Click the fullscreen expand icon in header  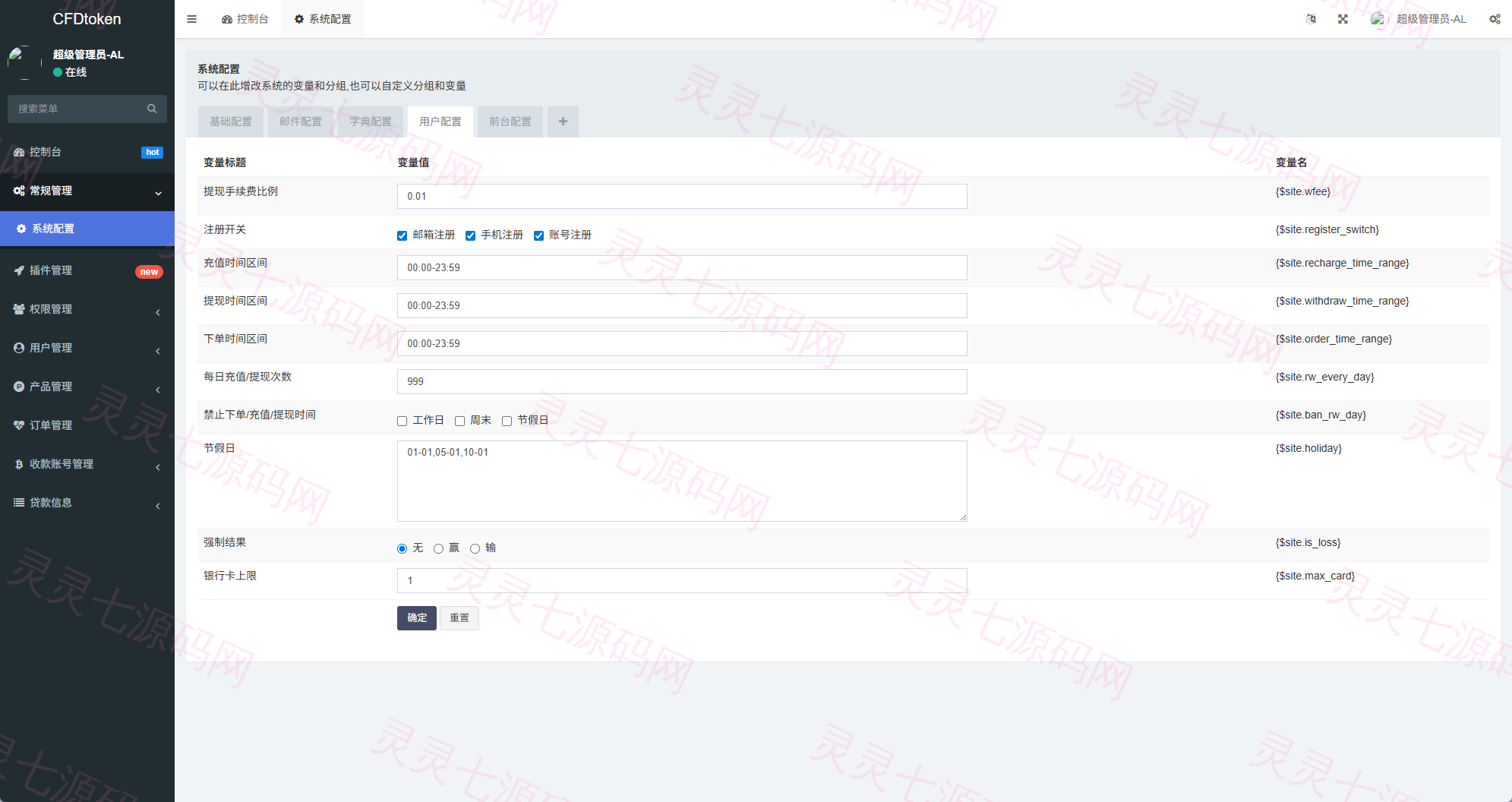point(1343,19)
